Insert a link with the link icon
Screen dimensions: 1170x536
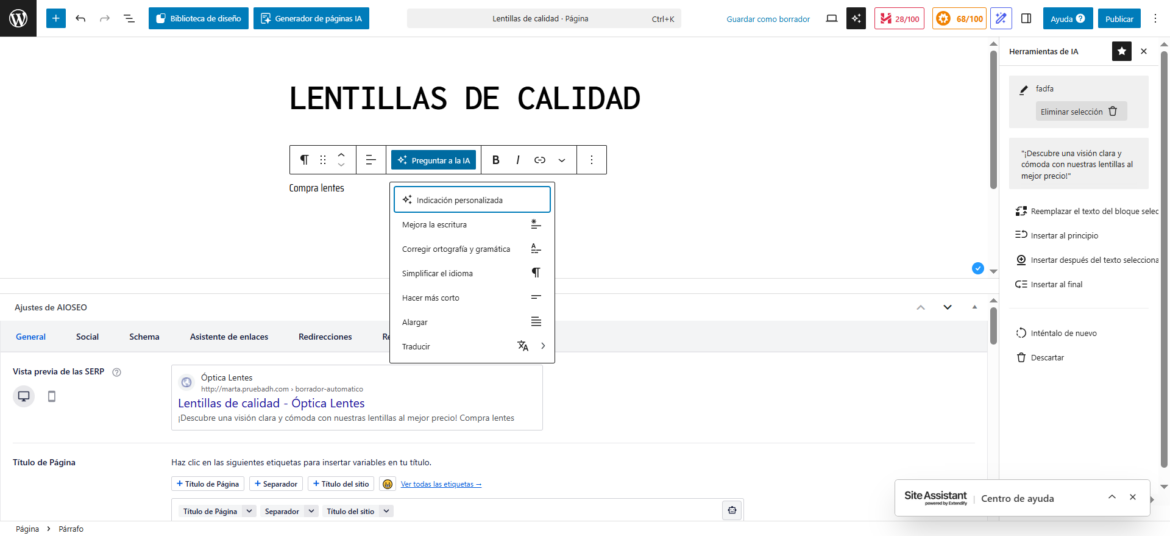540,160
